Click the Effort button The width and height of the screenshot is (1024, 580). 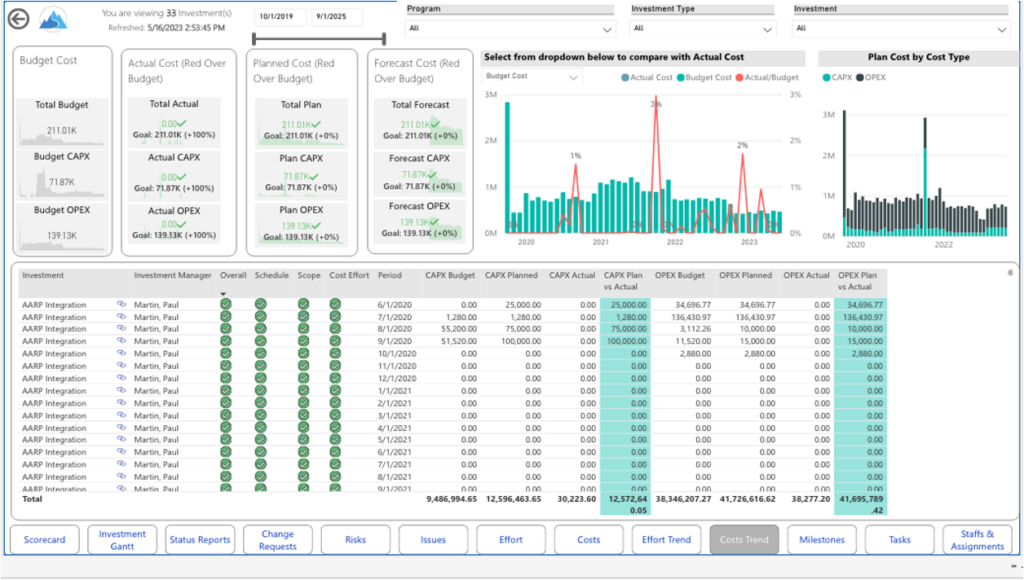click(x=511, y=540)
